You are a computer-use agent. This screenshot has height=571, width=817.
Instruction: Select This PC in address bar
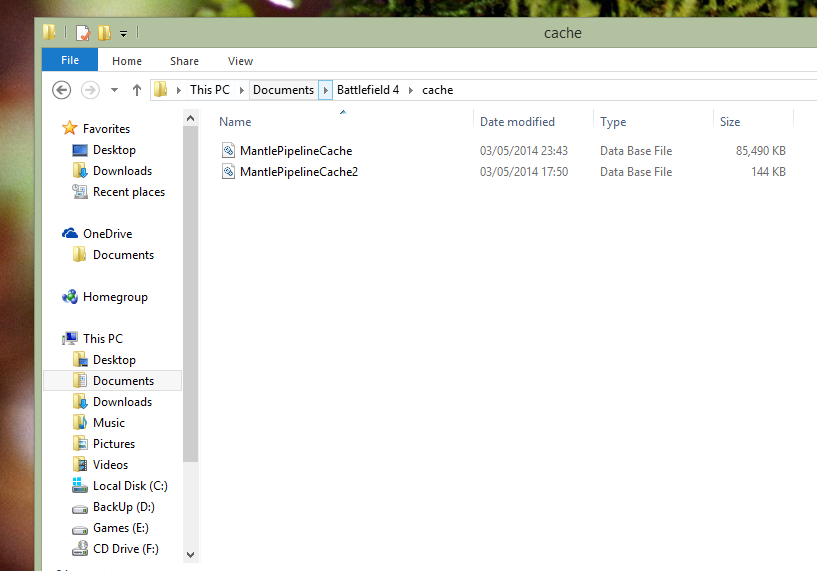[209, 90]
